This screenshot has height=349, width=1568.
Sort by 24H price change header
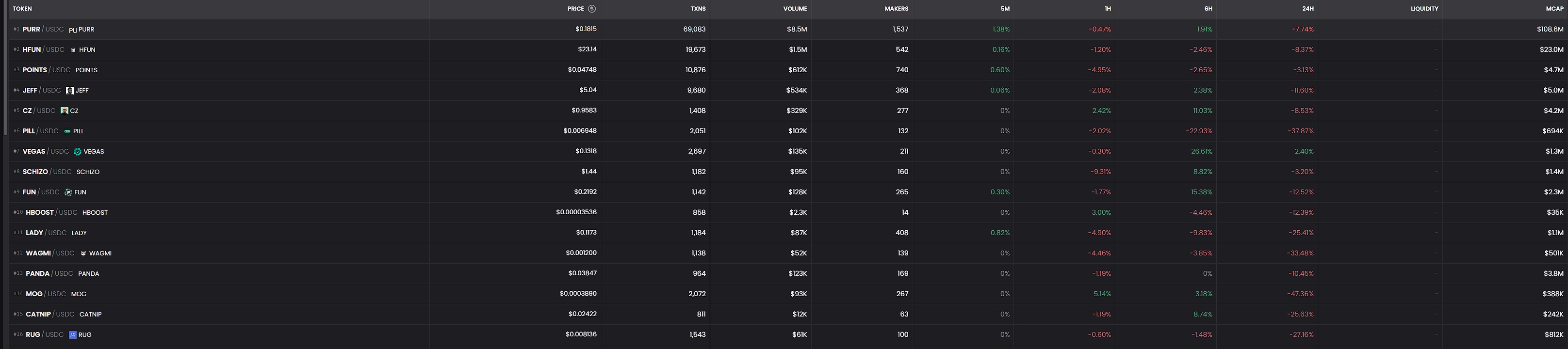1307,9
